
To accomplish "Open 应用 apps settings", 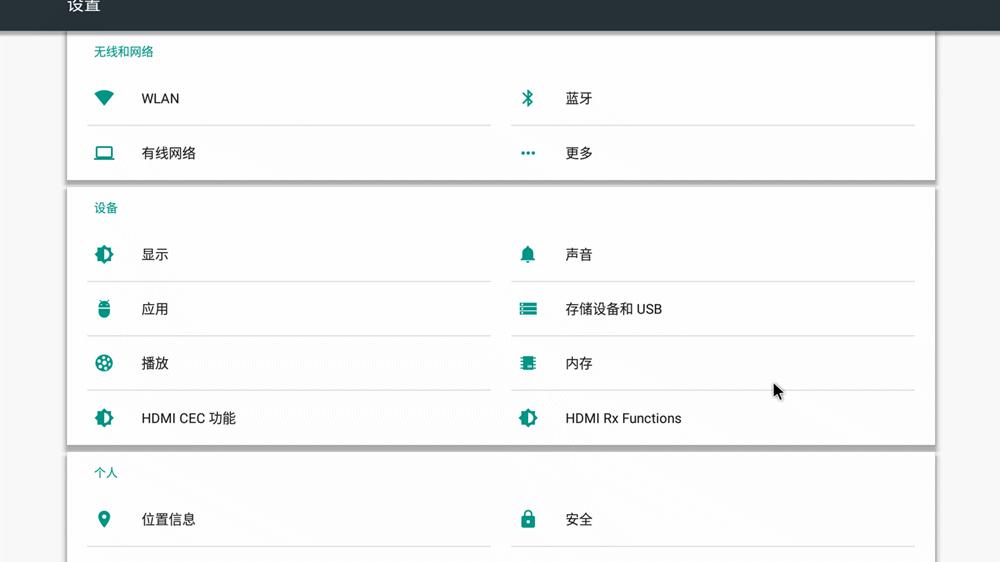I will tap(289, 309).
